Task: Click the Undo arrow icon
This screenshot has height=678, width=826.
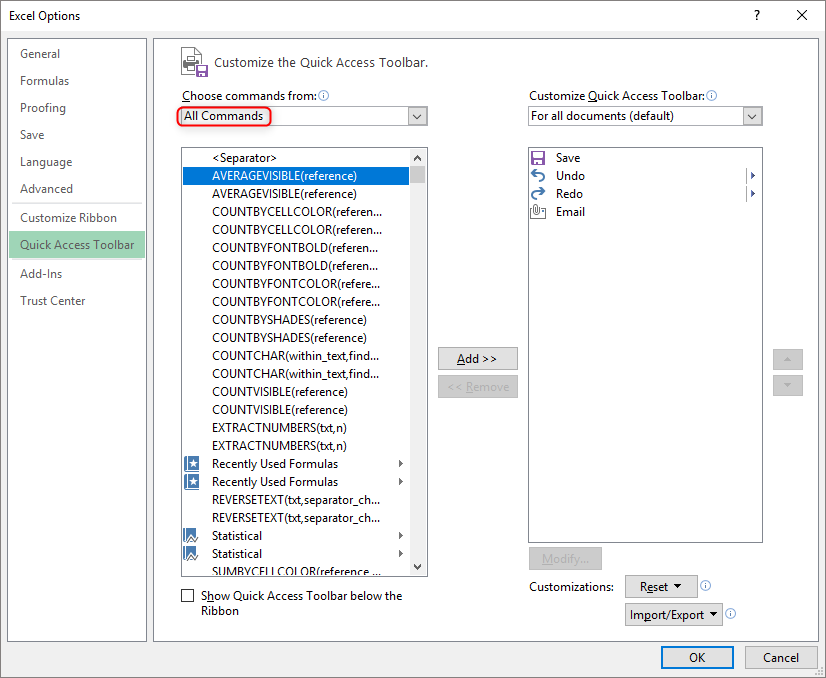Action: (538, 175)
